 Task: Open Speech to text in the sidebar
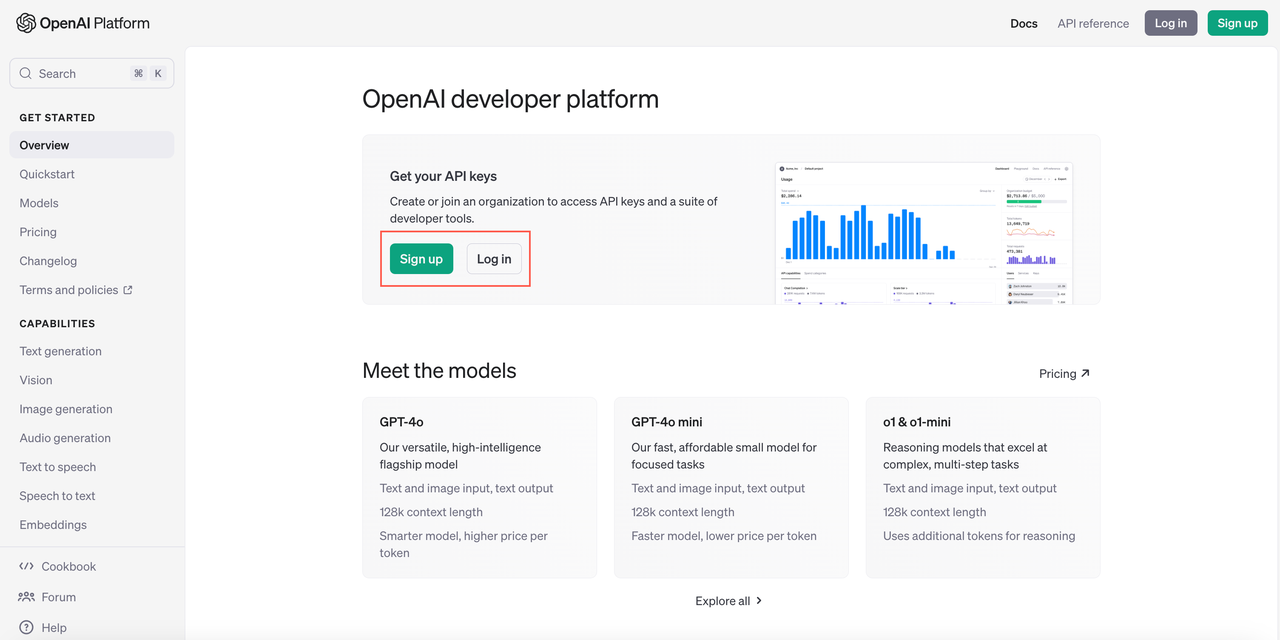coord(57,496)
